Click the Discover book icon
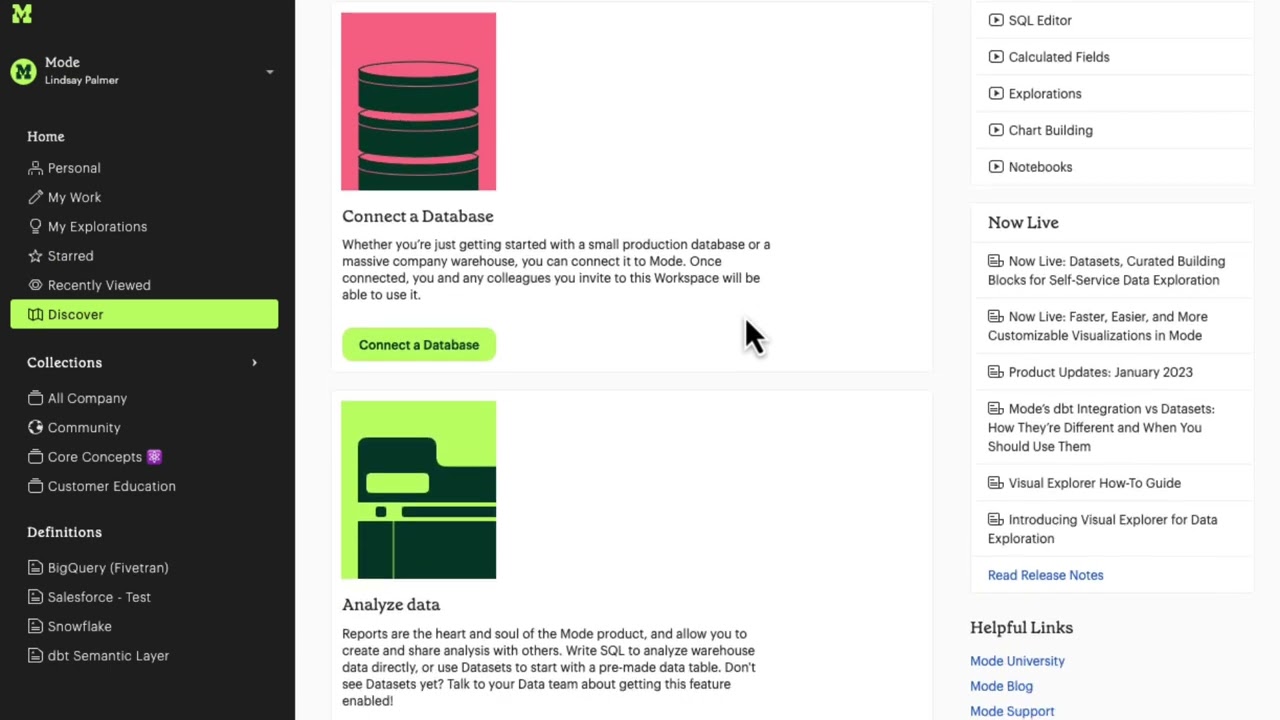1280x720 pixels. click(36, 314)
